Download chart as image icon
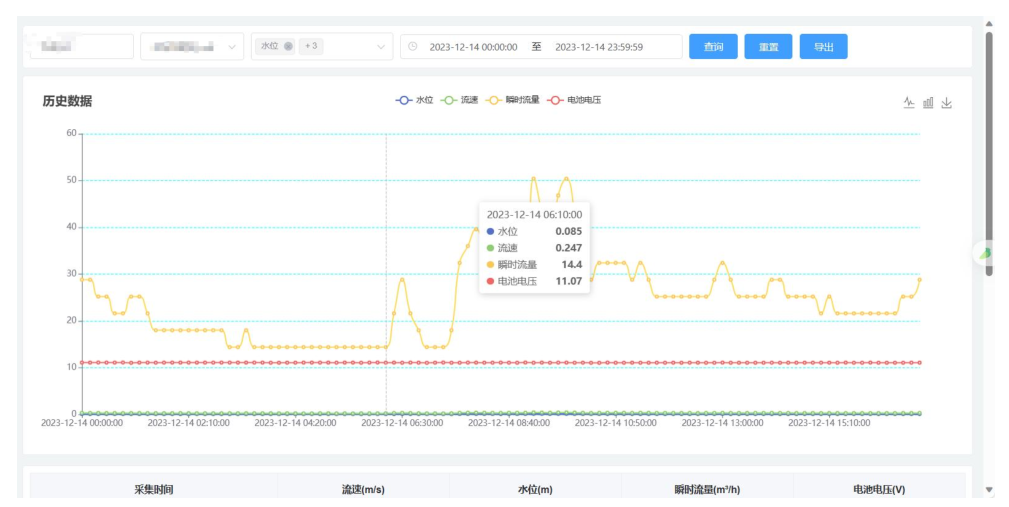 [x=947, y=102]
